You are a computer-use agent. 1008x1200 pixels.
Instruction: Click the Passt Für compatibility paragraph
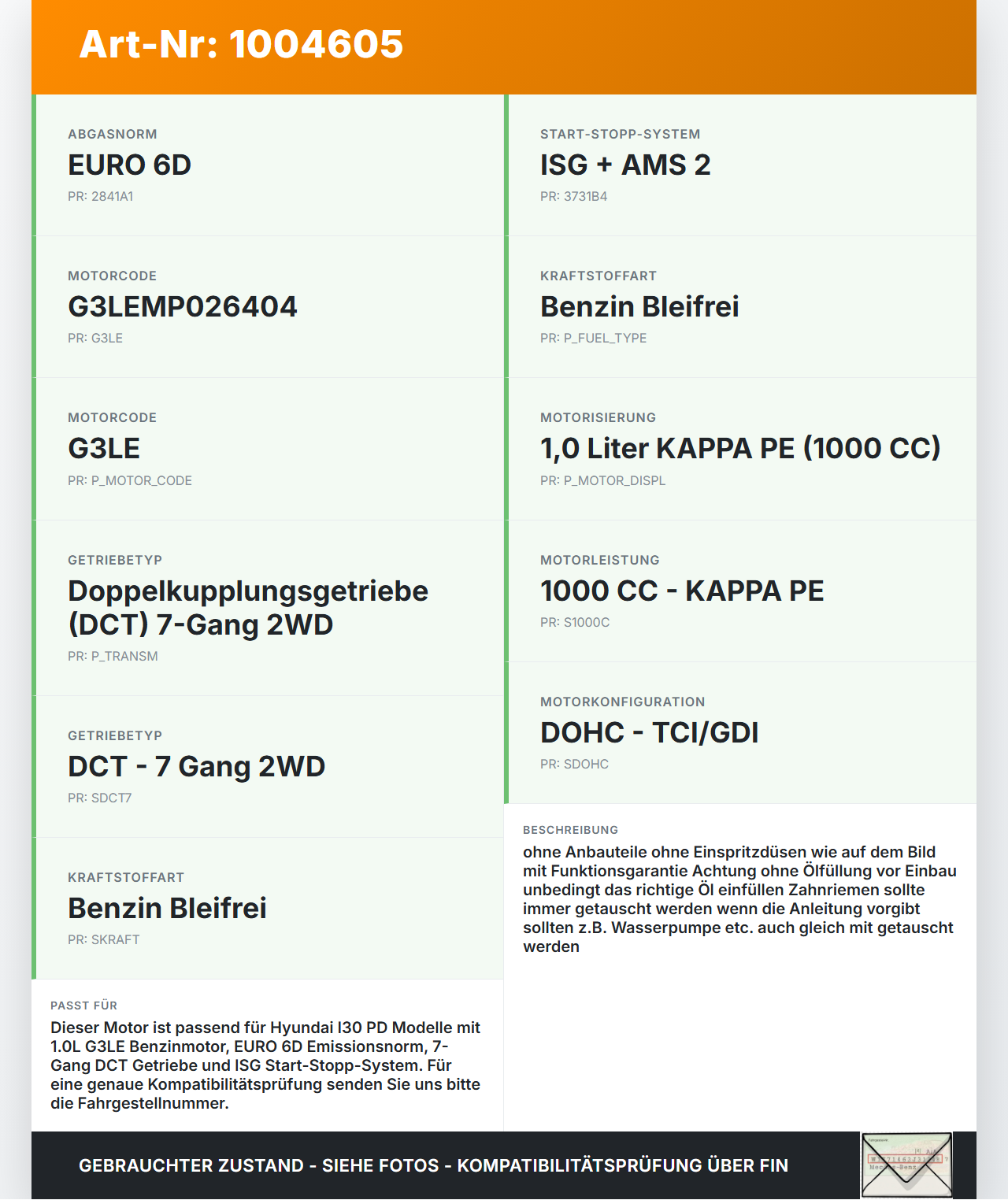click(x=266, y=1065)
